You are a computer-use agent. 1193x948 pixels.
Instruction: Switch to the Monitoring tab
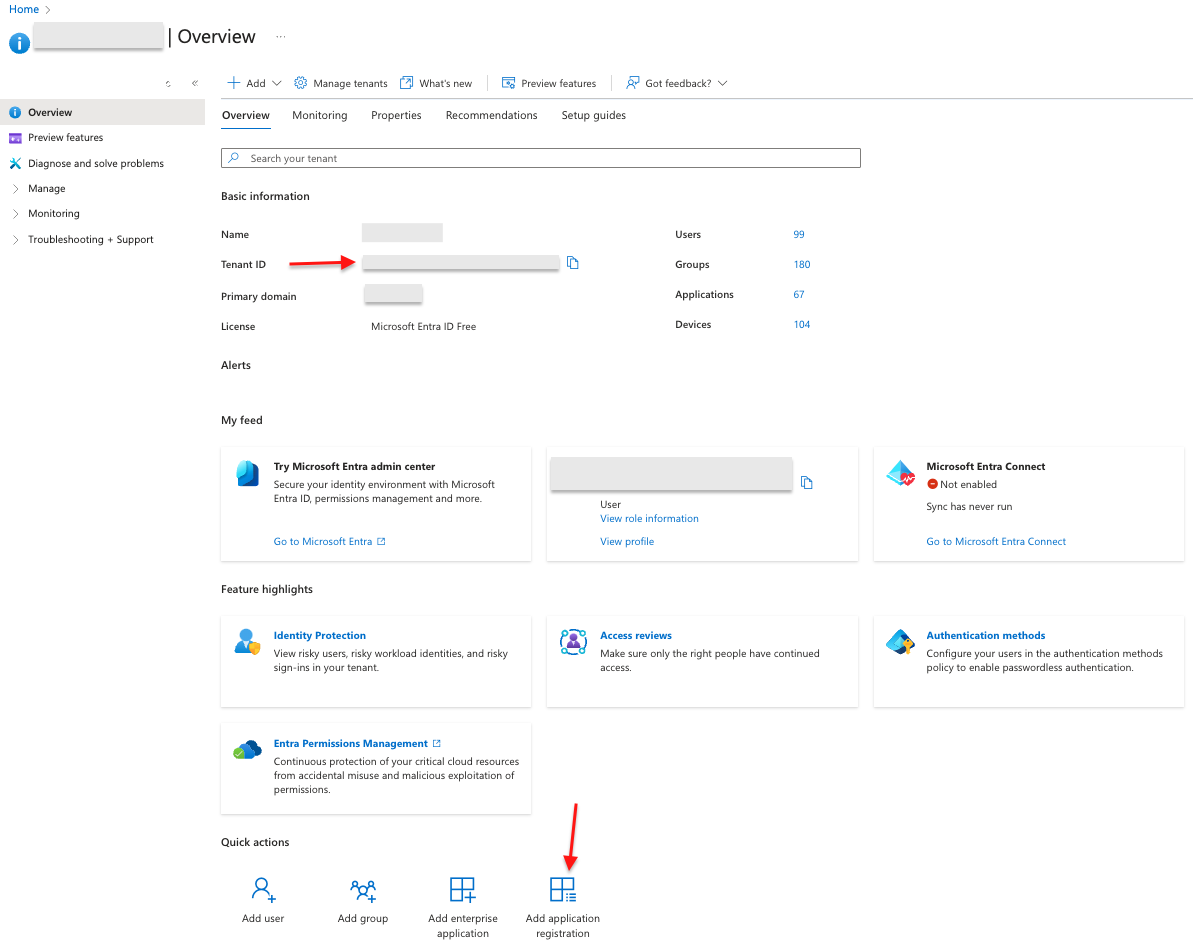[x=319, y=115]
